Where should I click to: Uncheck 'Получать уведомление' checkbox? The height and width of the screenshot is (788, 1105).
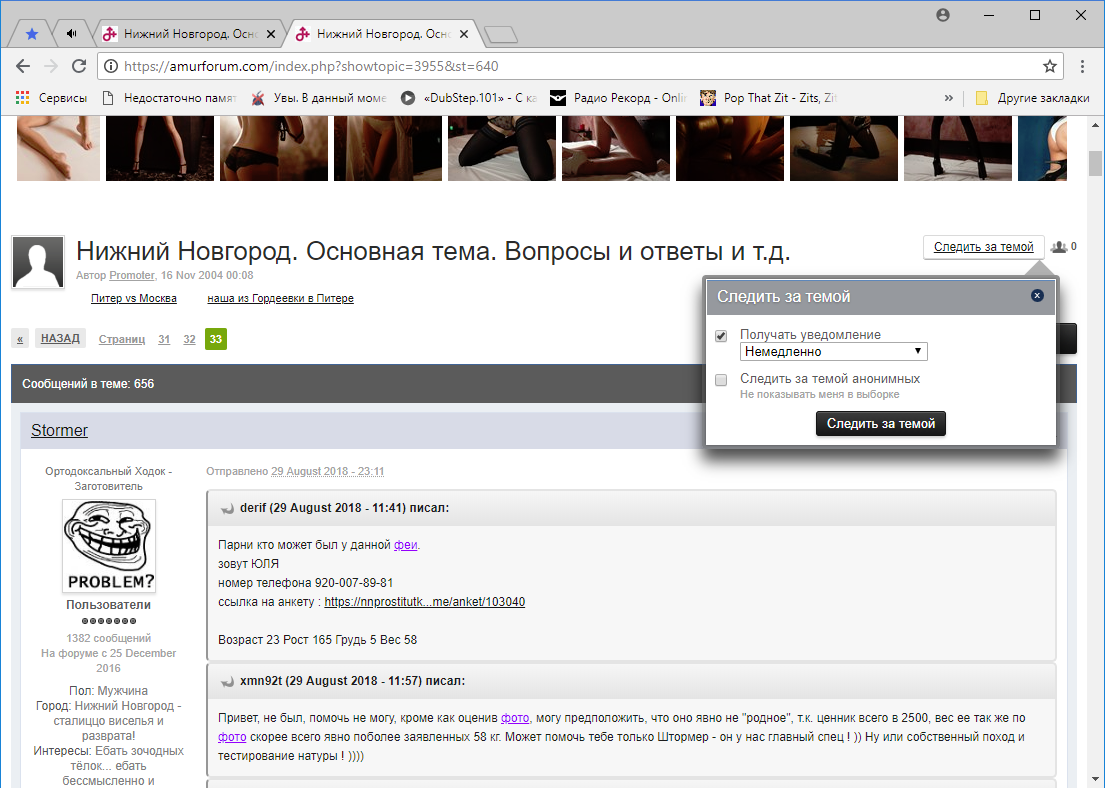[721, 336]
